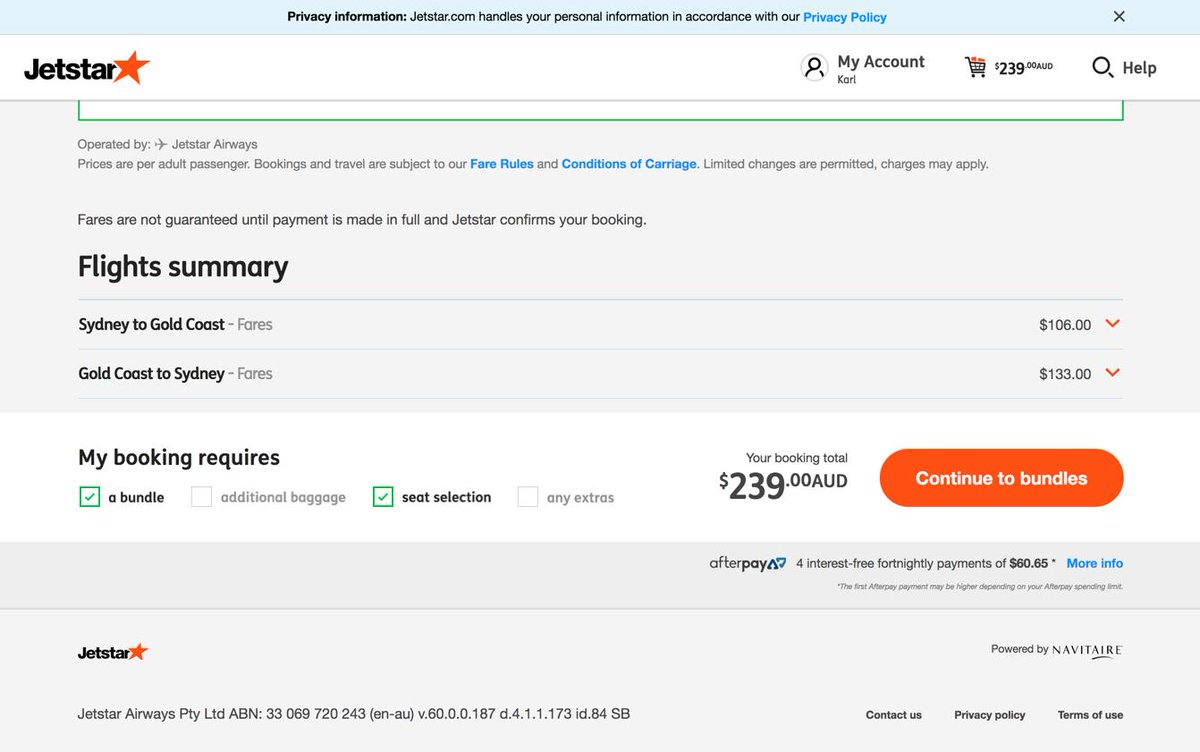Click the Flights summary heading
1200x752 pixels.
(183, 267)
